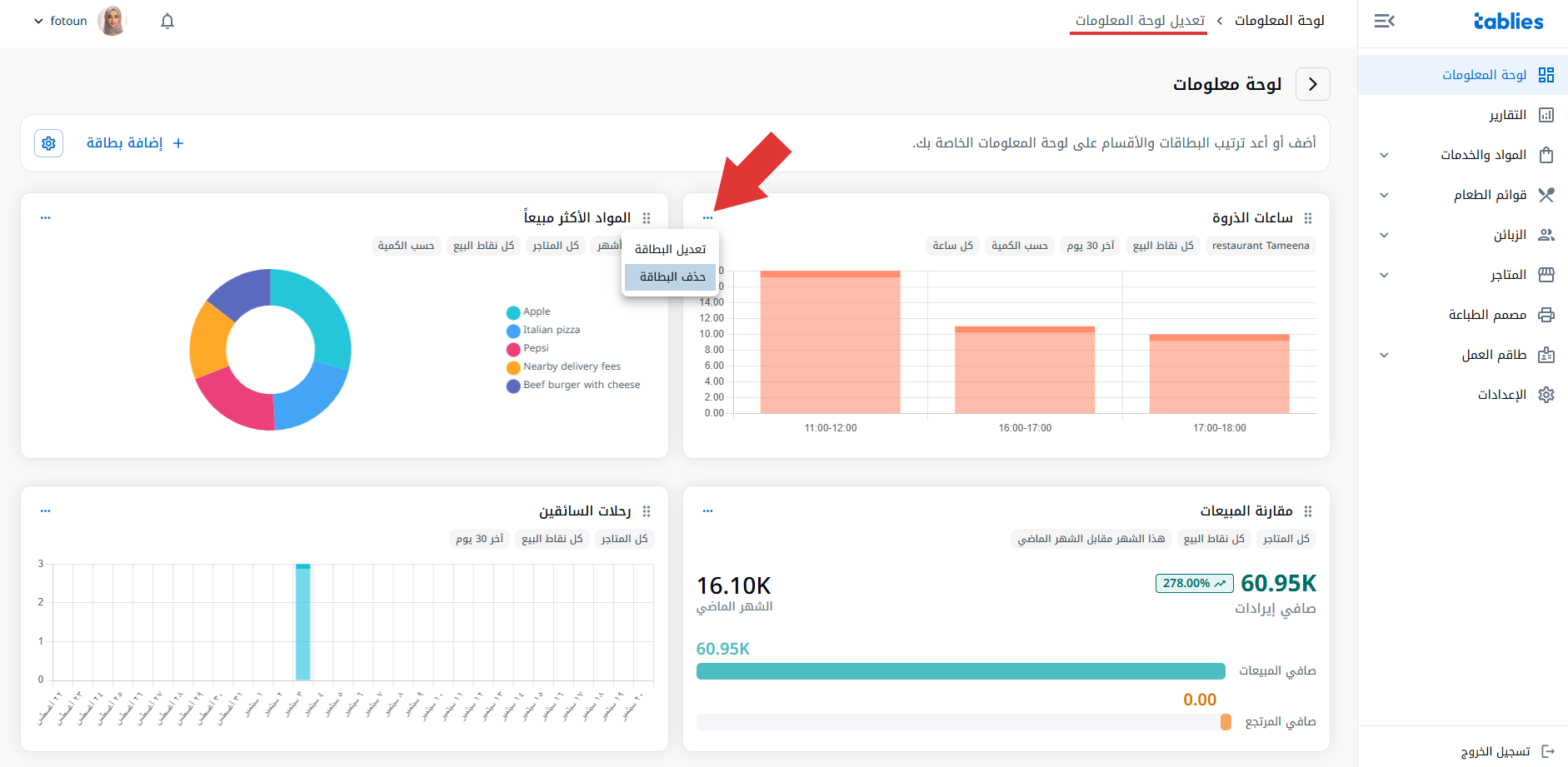The width and height of the screenshot is (1568, 767).
Task: Select تعديل البطاقة from card menu
Action: pyautogui.click(x=670, y=249)
